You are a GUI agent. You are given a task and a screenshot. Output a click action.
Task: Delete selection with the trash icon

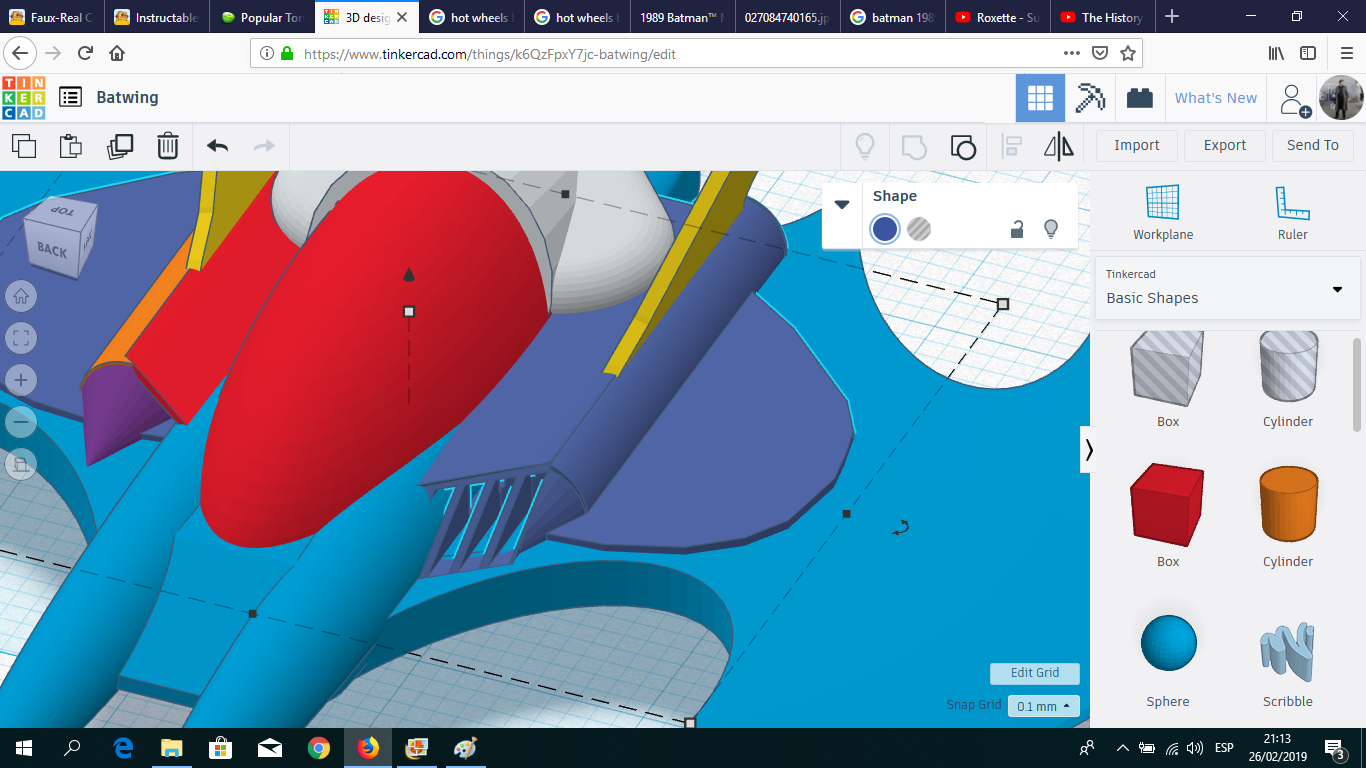click(168, 146)
